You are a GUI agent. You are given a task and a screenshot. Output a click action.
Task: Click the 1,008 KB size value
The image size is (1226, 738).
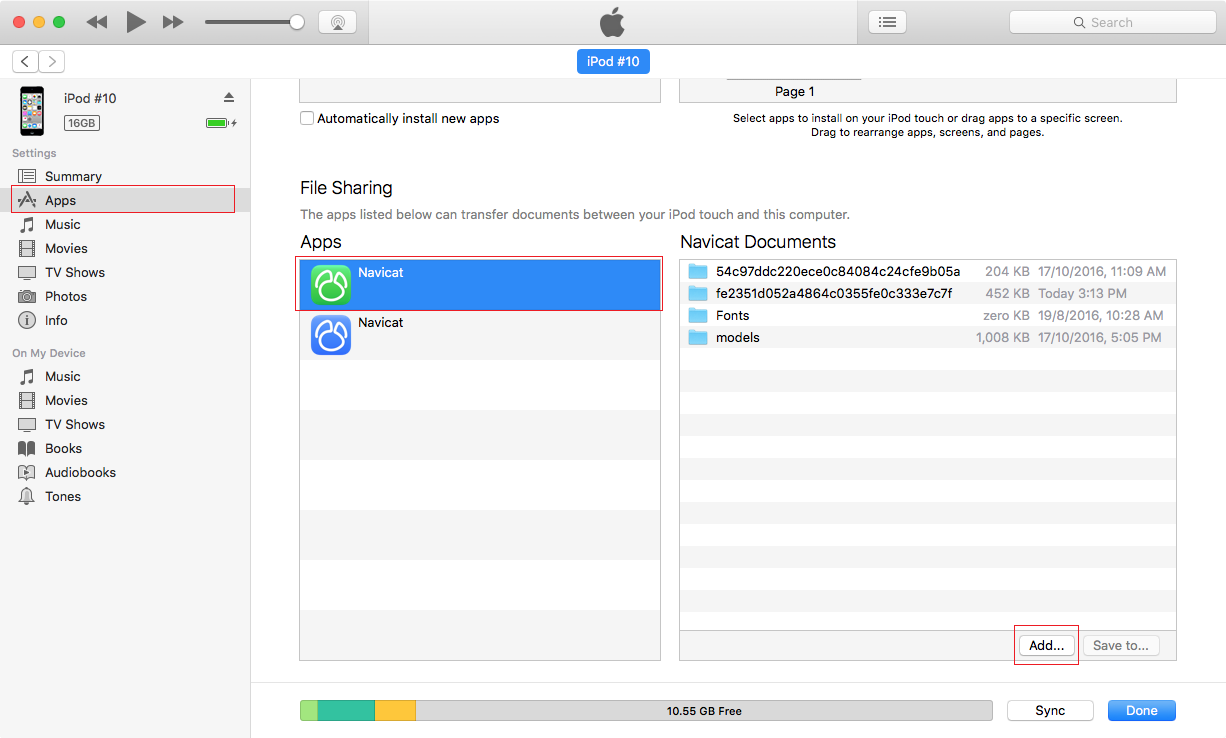(x=1002, y=337)
